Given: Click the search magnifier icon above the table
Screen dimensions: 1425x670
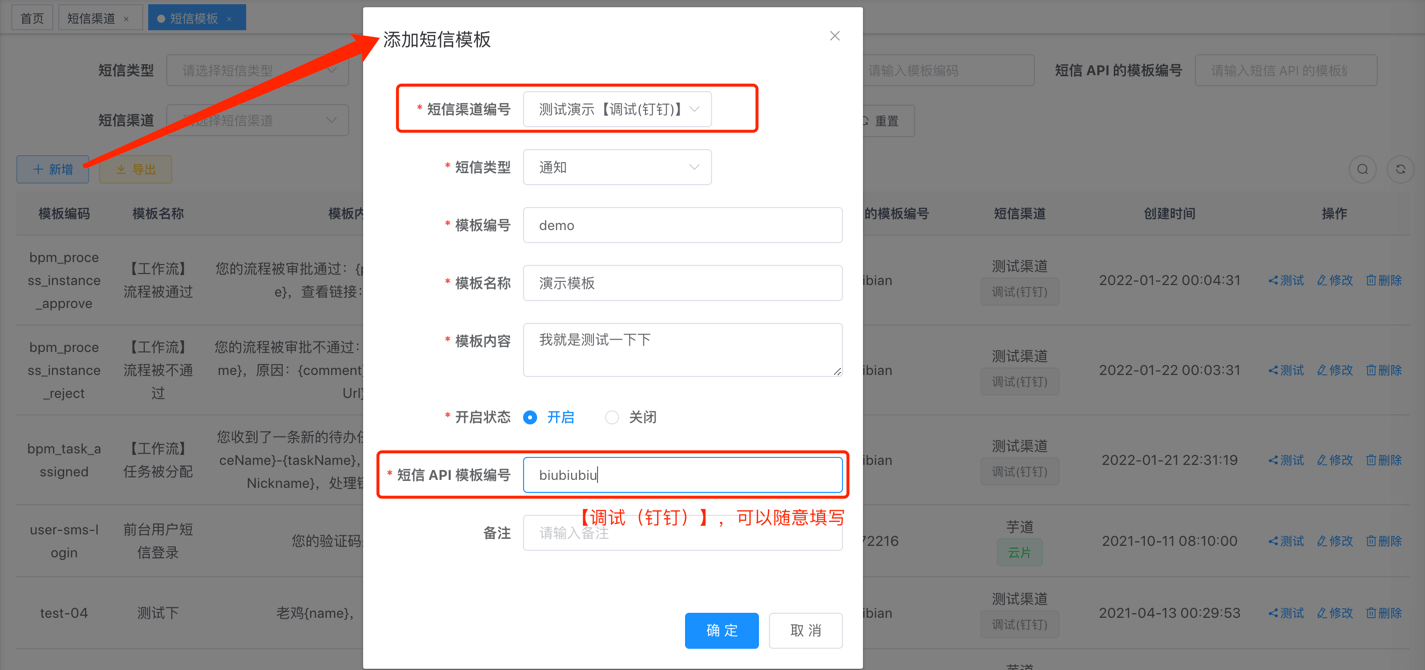Looking at the screenshot, I should coord(1362,169).
